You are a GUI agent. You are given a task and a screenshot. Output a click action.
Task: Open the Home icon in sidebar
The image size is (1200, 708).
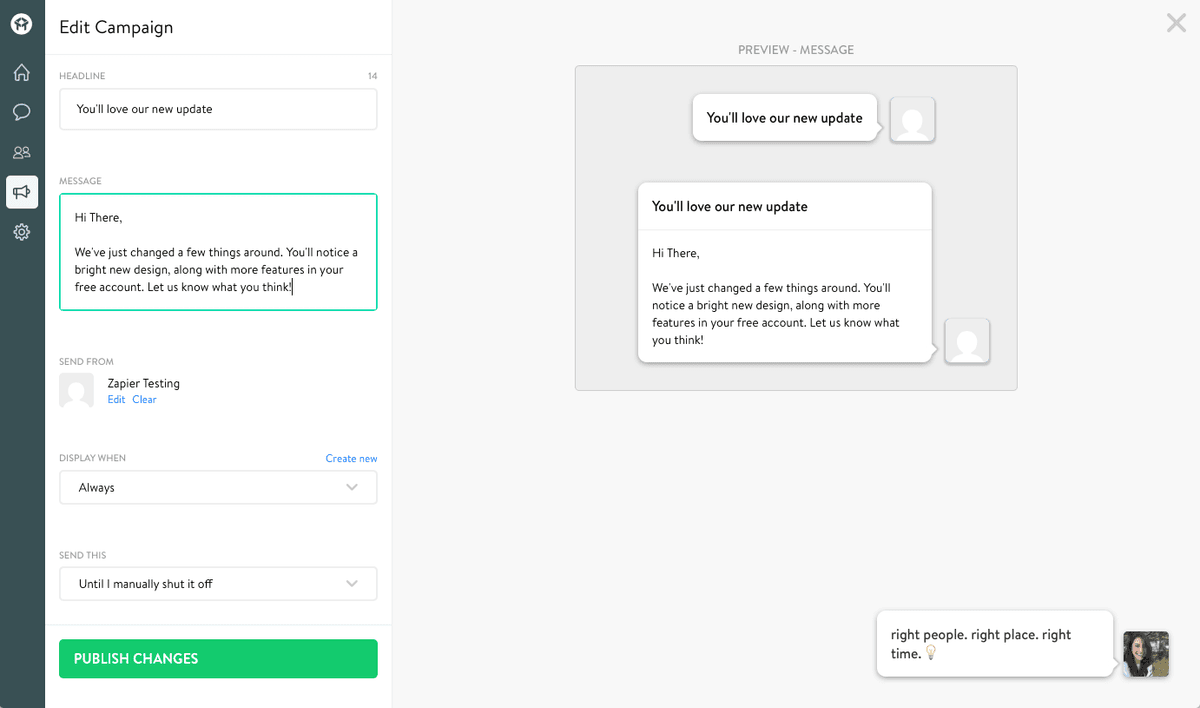[x=22, y=73]
